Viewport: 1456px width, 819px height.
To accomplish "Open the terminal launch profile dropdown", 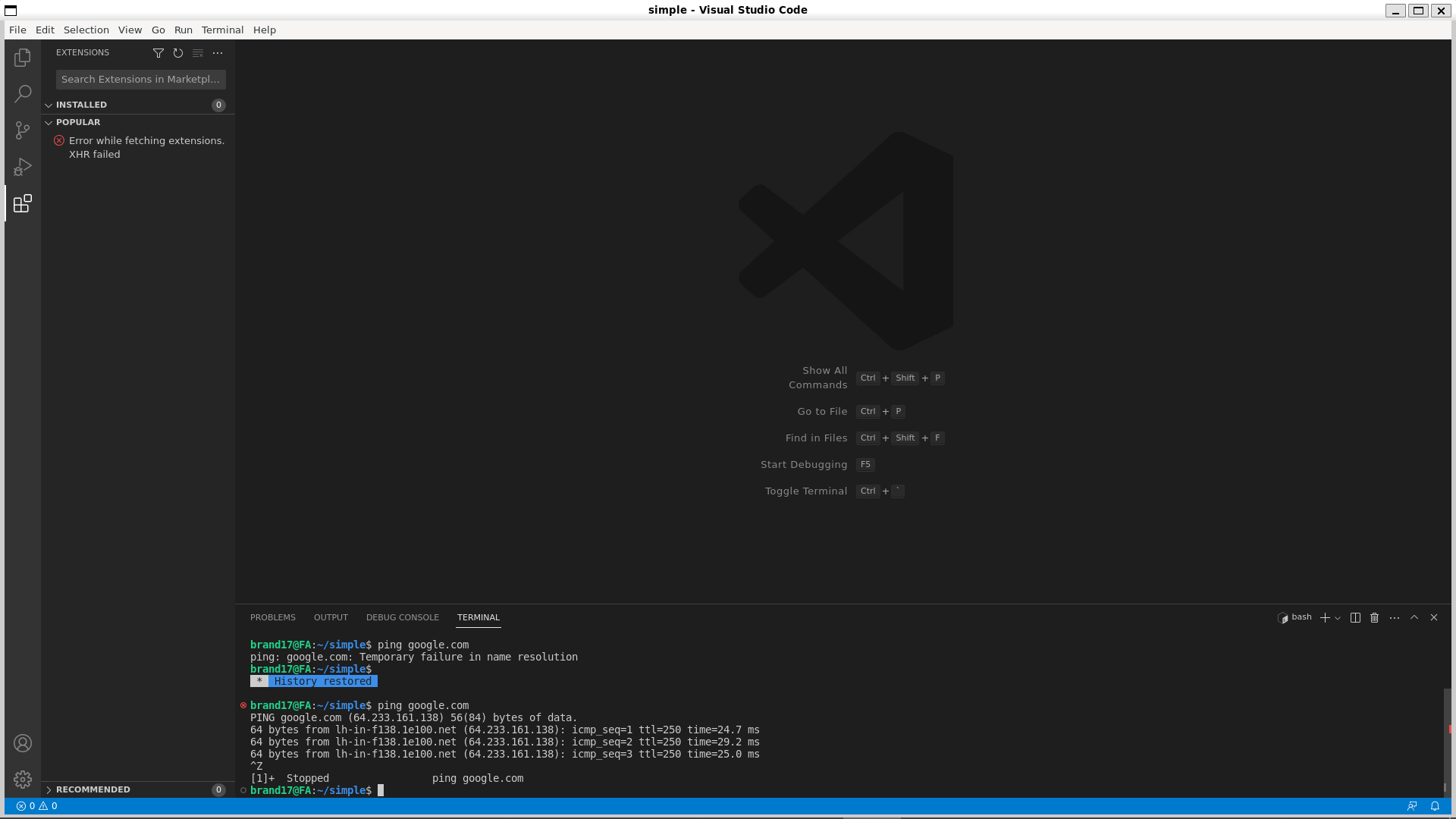I will (1337, 617).
